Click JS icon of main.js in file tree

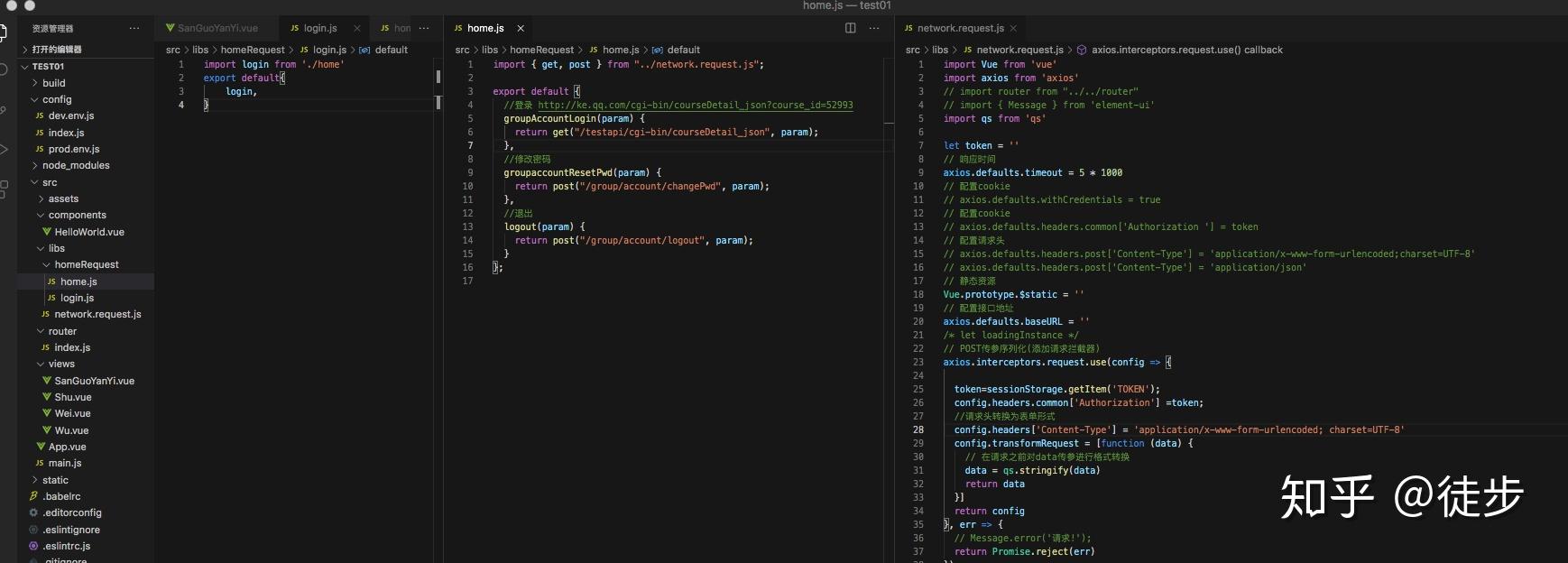coord(40,463)
